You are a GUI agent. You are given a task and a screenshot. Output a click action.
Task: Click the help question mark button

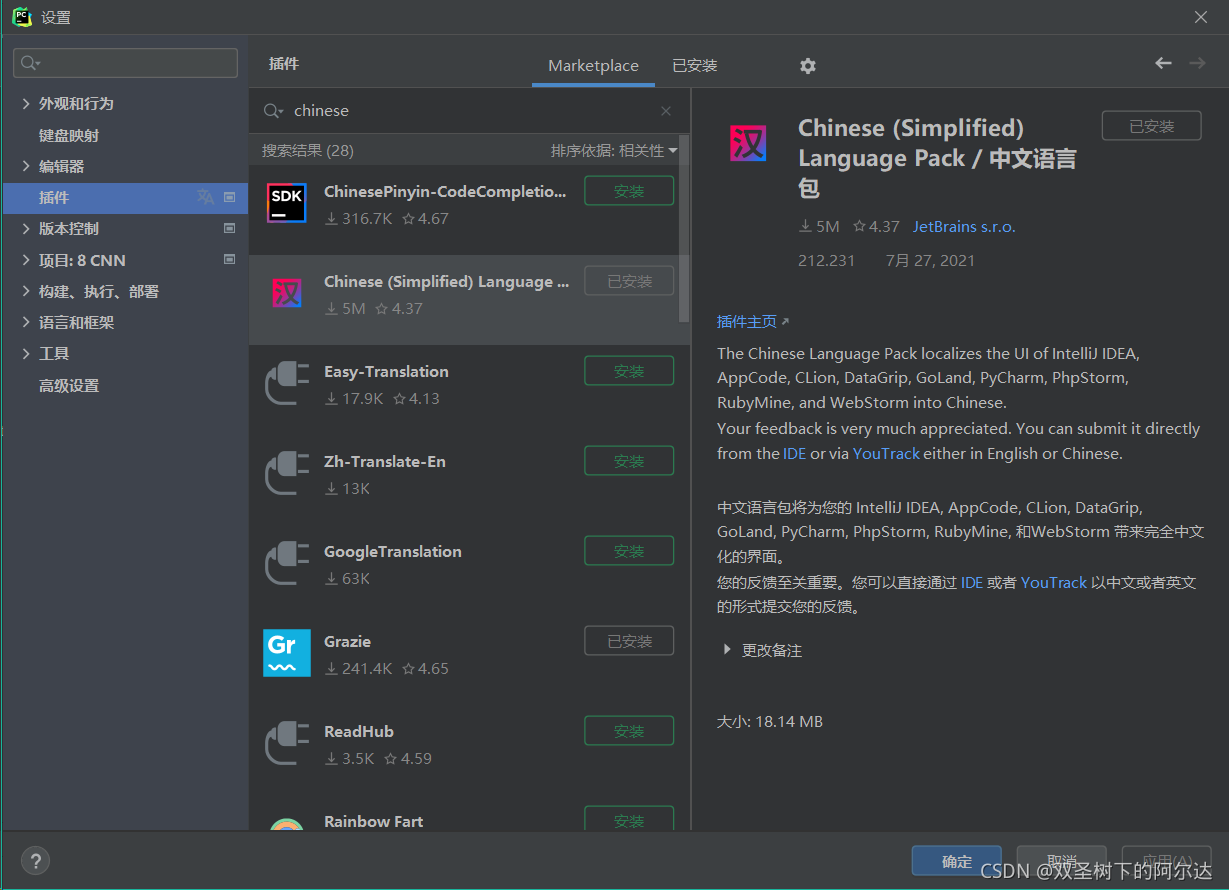point(35,860)
